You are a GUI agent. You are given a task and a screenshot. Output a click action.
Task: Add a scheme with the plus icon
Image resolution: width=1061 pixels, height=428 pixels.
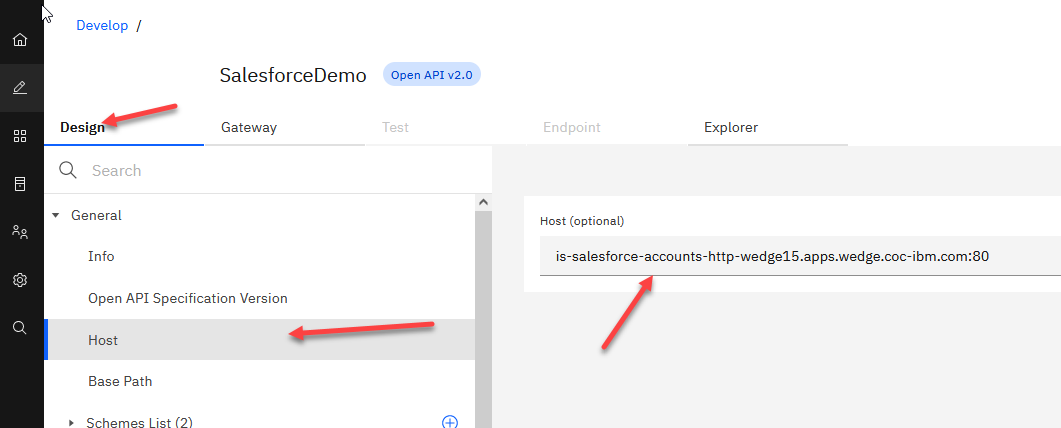pos(450,422)
